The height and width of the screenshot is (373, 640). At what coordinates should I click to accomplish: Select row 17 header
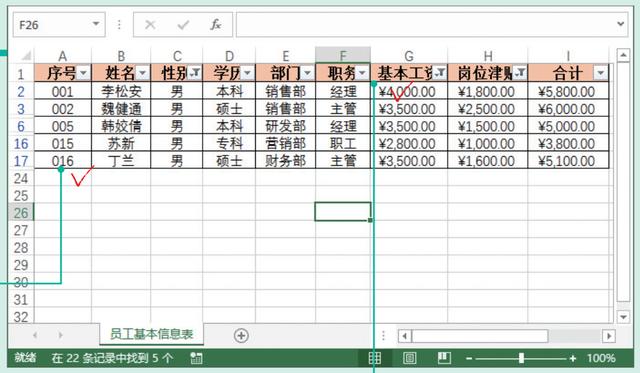pyautogui.click(x=21, y=161)
